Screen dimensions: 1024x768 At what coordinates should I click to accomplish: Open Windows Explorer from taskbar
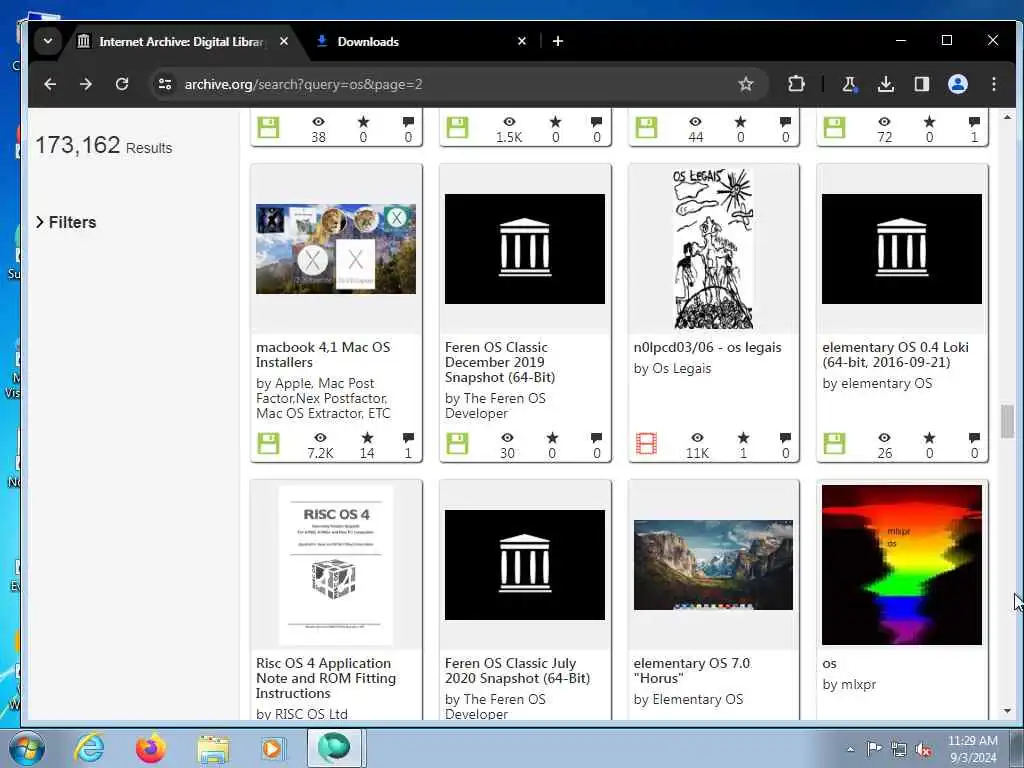pos(213,748)
